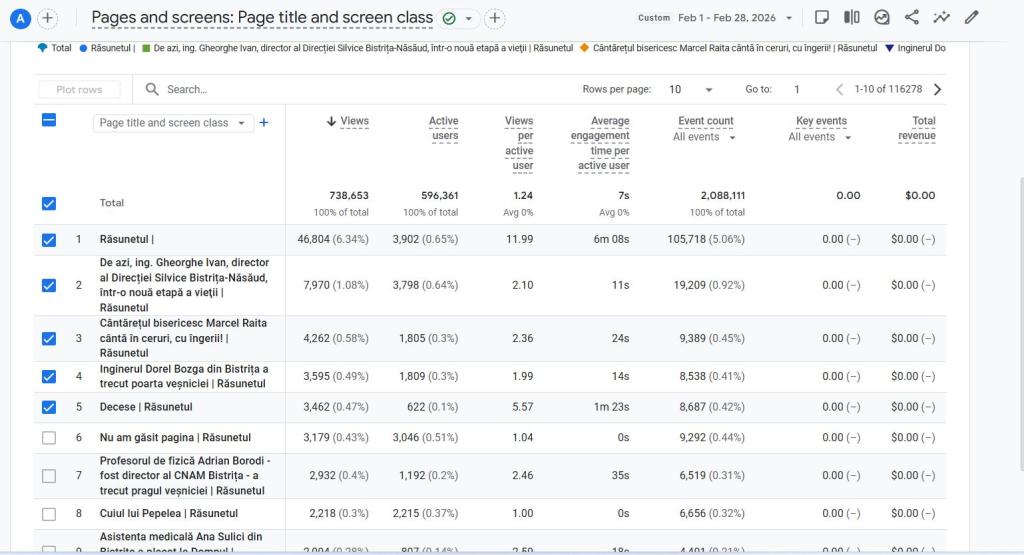Viewport: 1024px width, 555px height.
Task: Add secondary dimension with blue plus icon
Action: click(264, 123)
